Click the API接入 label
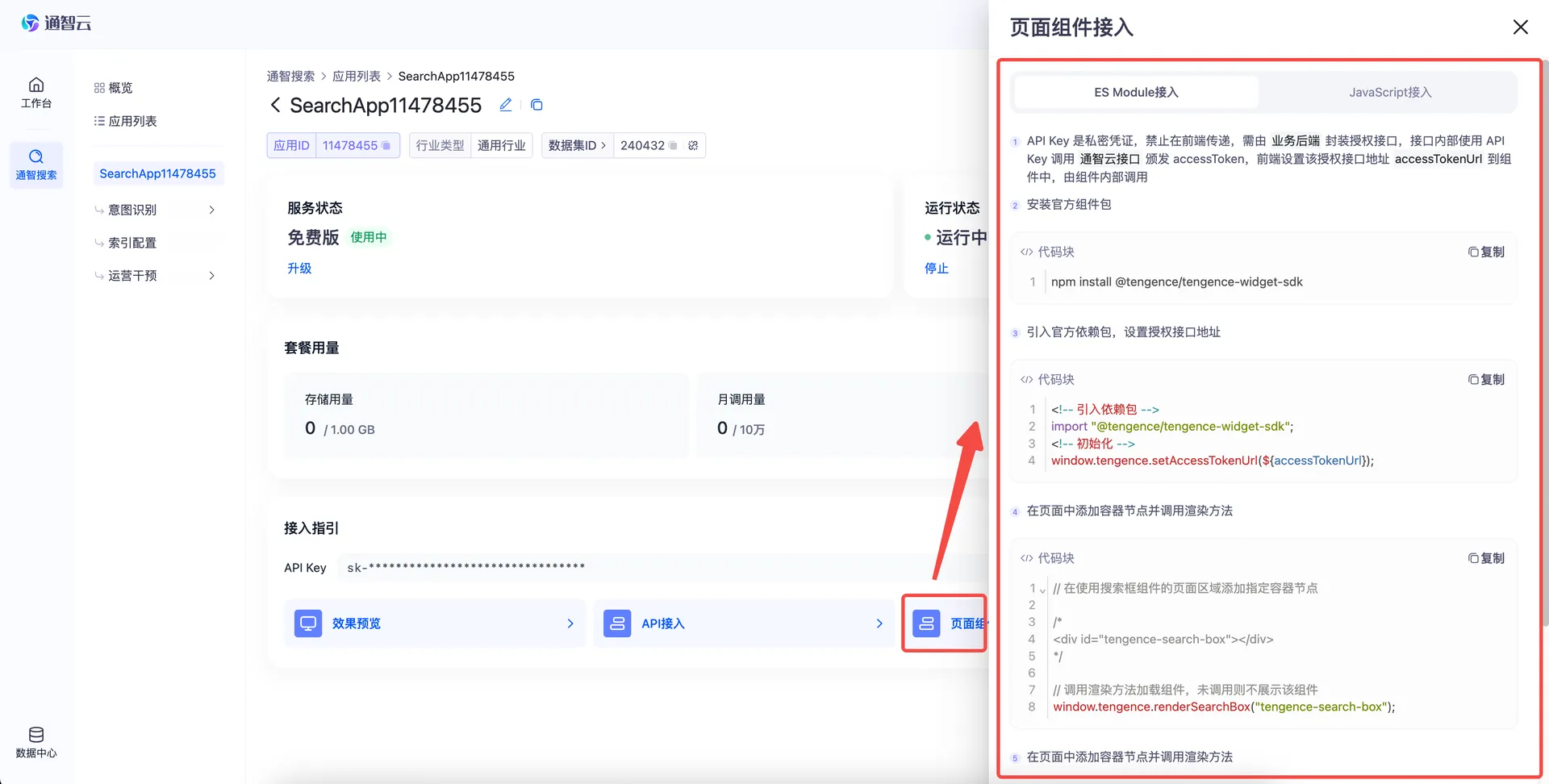 pyautogui.click(x=663, y=623)
